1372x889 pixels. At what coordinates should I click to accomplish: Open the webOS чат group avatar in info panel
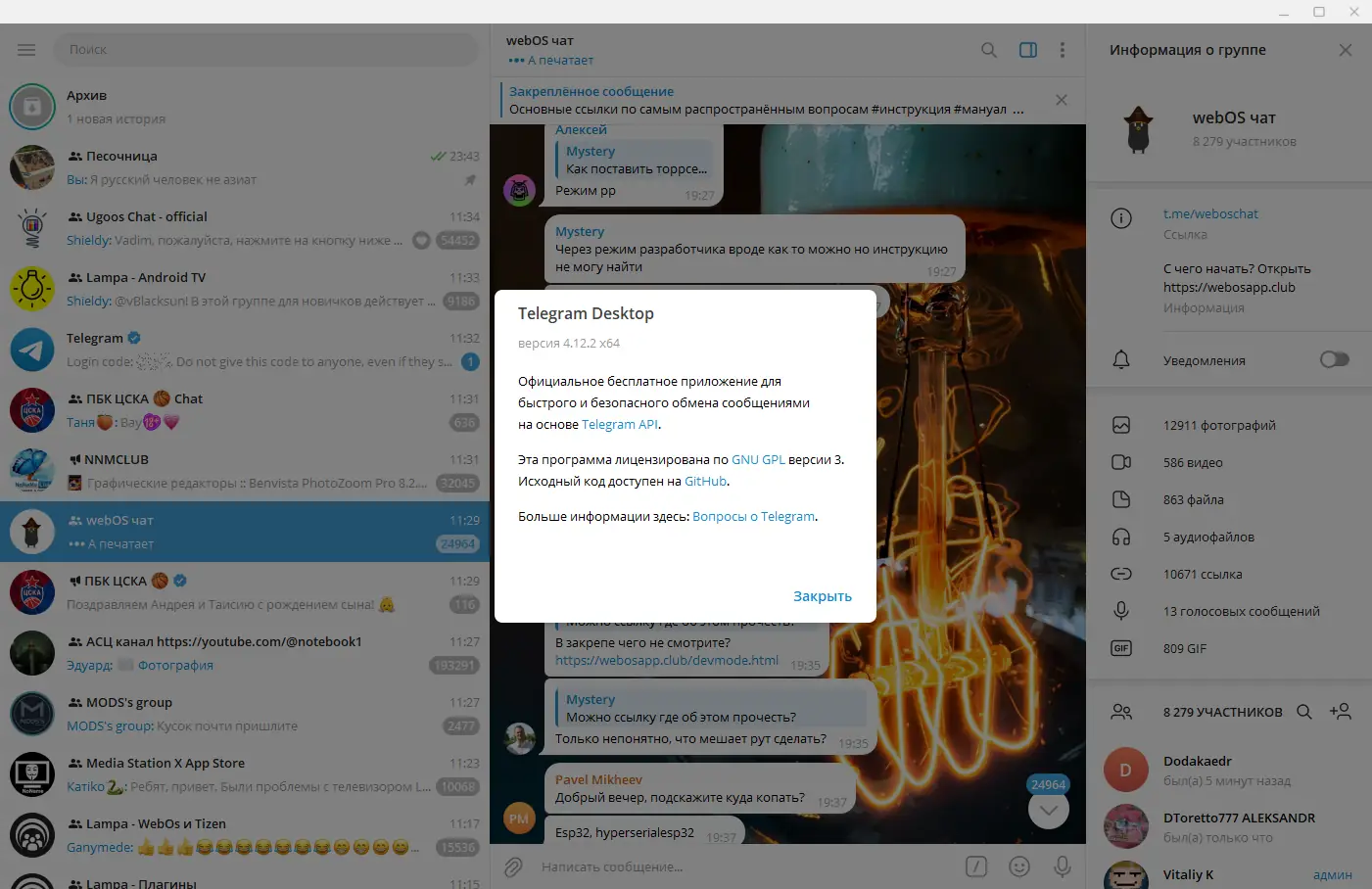[x=1138, y=129]
